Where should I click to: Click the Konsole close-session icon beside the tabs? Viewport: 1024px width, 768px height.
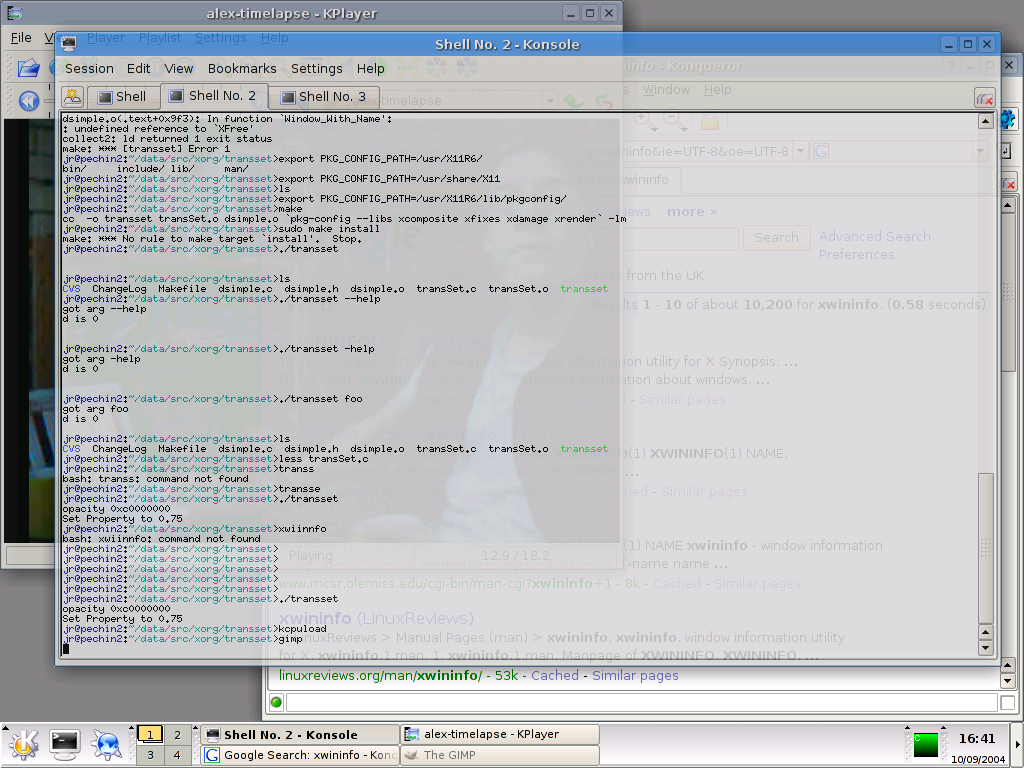pos(985,98)
